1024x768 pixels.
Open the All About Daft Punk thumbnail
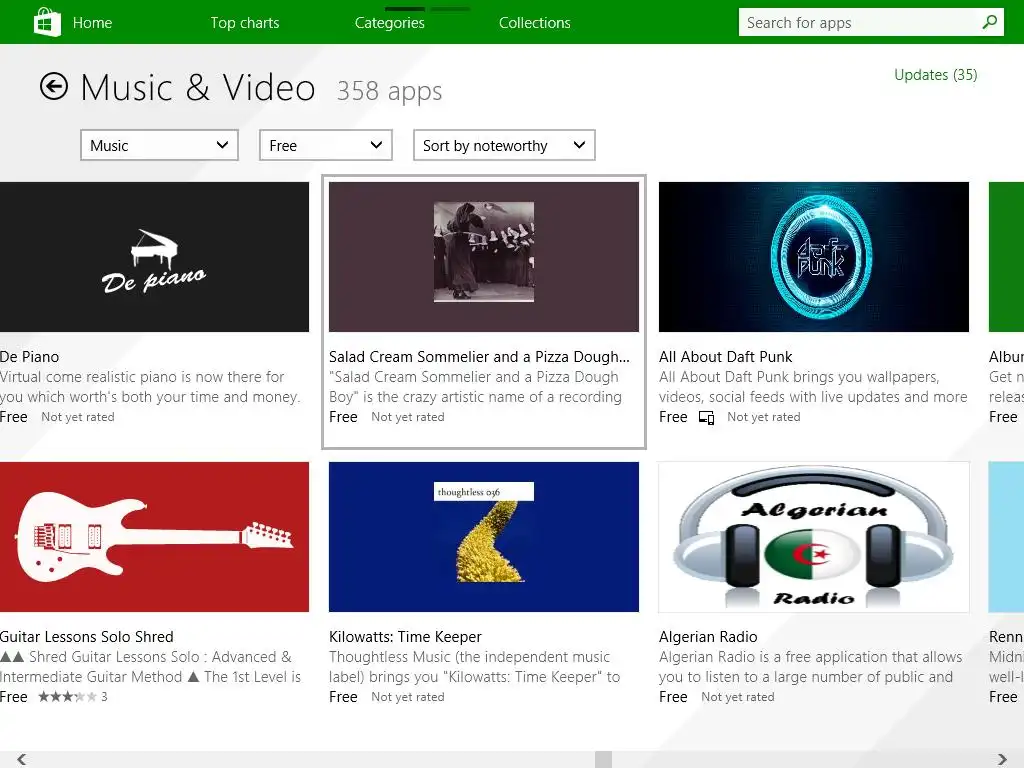(814, 257)
